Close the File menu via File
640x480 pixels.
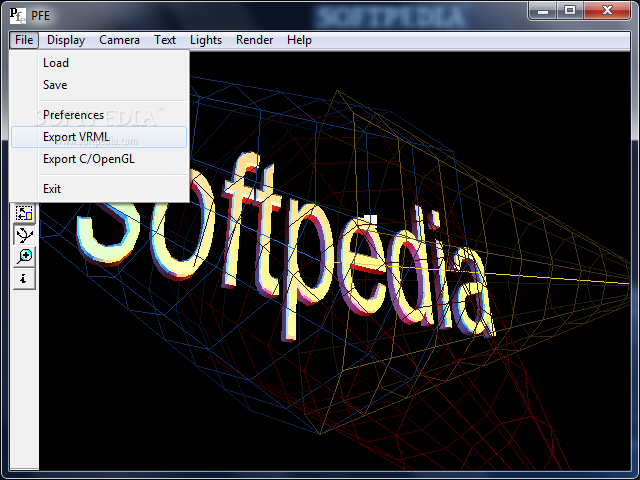[24, 40]
